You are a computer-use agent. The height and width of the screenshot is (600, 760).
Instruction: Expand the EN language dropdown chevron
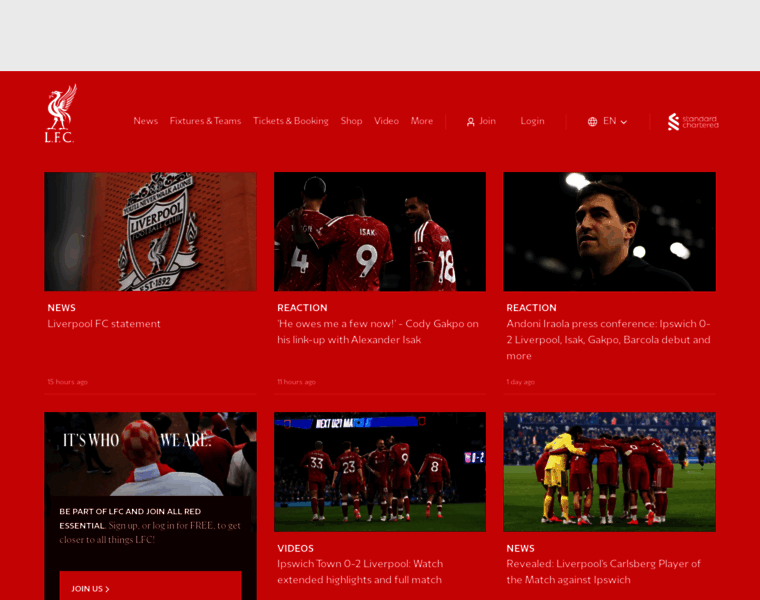pos(624,122)
